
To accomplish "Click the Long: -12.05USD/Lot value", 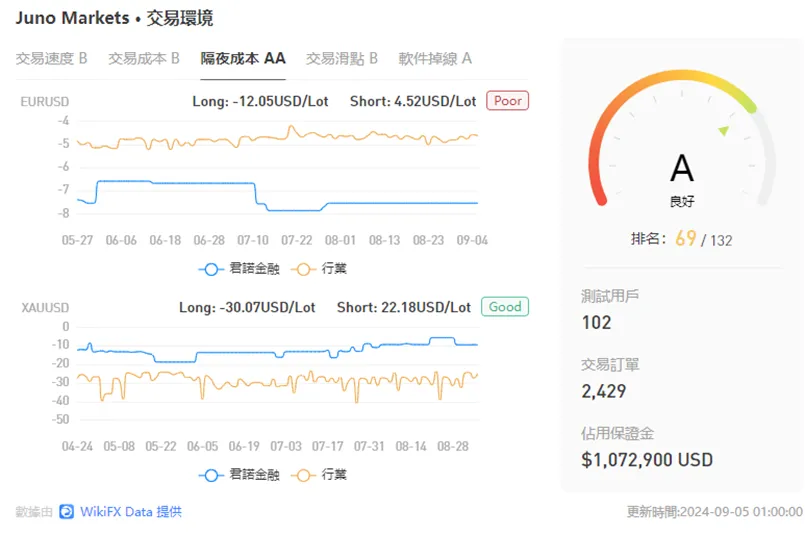I will (260, 101).
